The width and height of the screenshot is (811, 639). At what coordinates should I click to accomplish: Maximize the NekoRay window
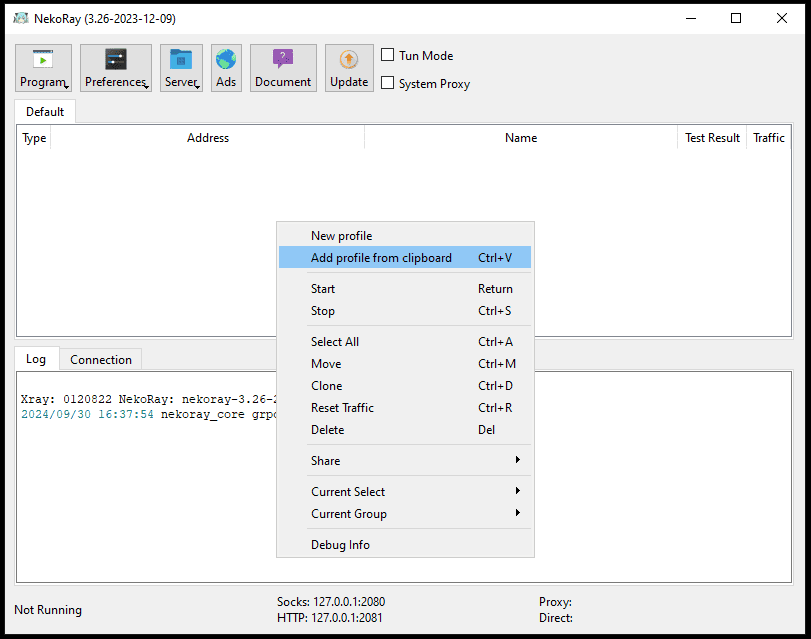(736, 19)
